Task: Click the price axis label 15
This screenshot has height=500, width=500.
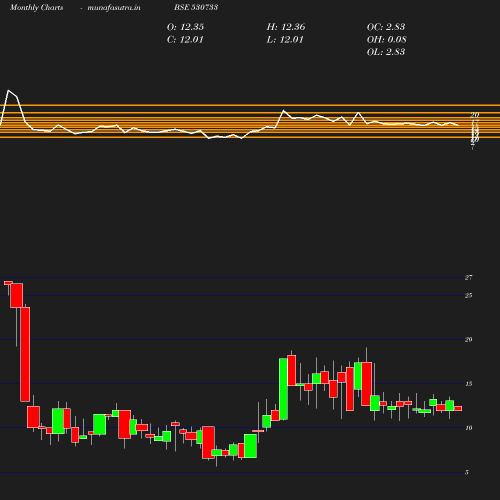Action: 469,384
